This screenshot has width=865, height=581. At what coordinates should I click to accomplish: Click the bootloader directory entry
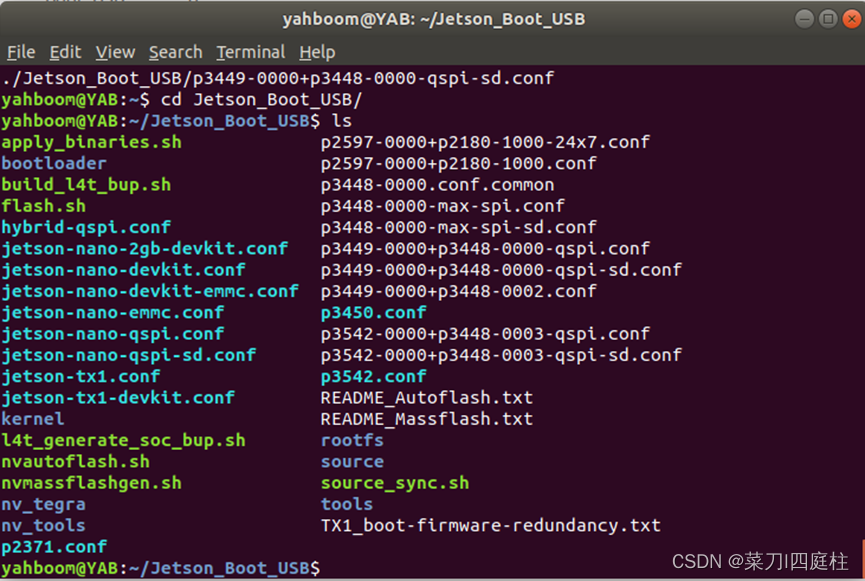point(54,162)
